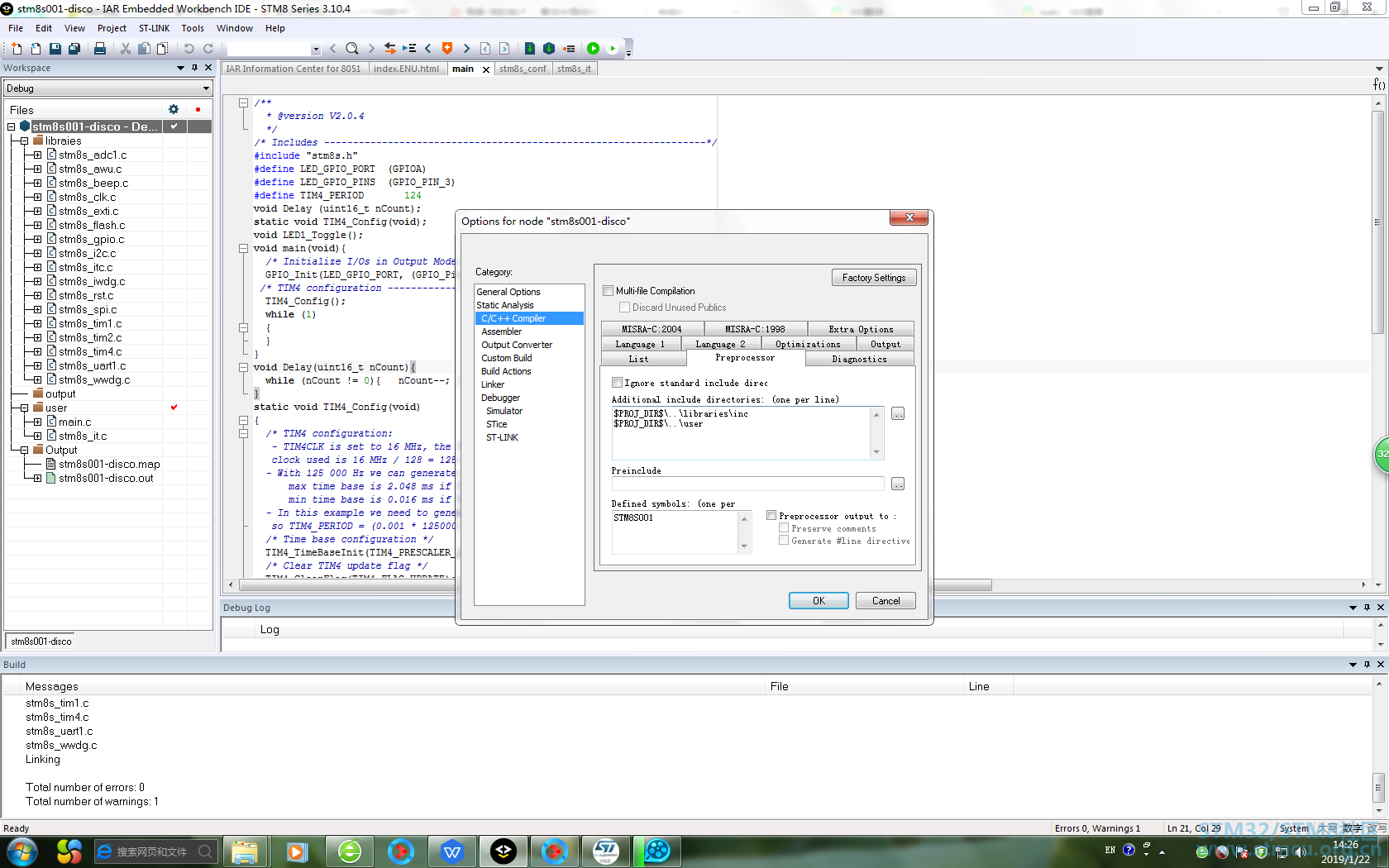The image size is (1389, 868).
Task: Collapse the Output folder node
Action: pyautogui.click(x=25, y=450)
